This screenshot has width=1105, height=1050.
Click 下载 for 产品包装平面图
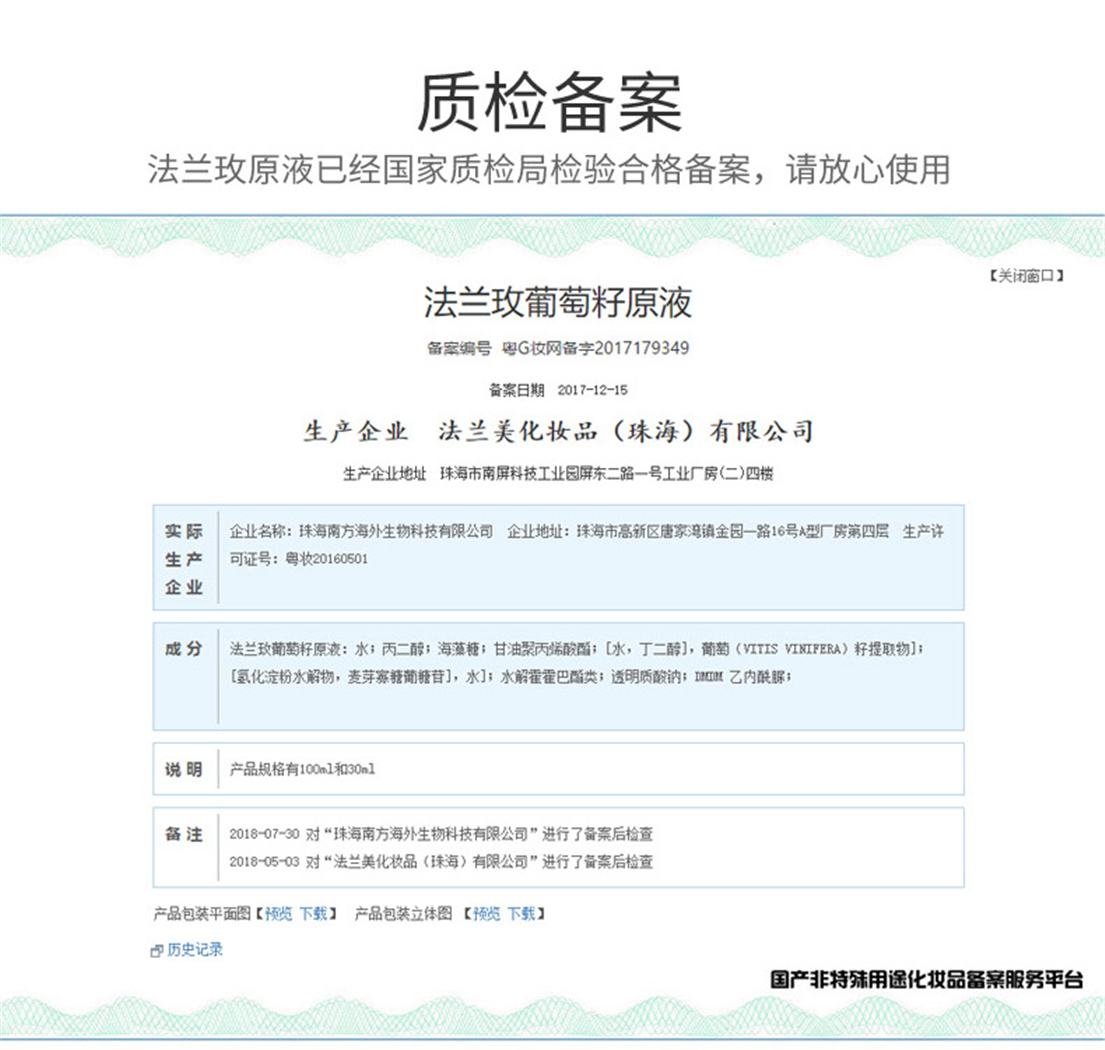313,914
